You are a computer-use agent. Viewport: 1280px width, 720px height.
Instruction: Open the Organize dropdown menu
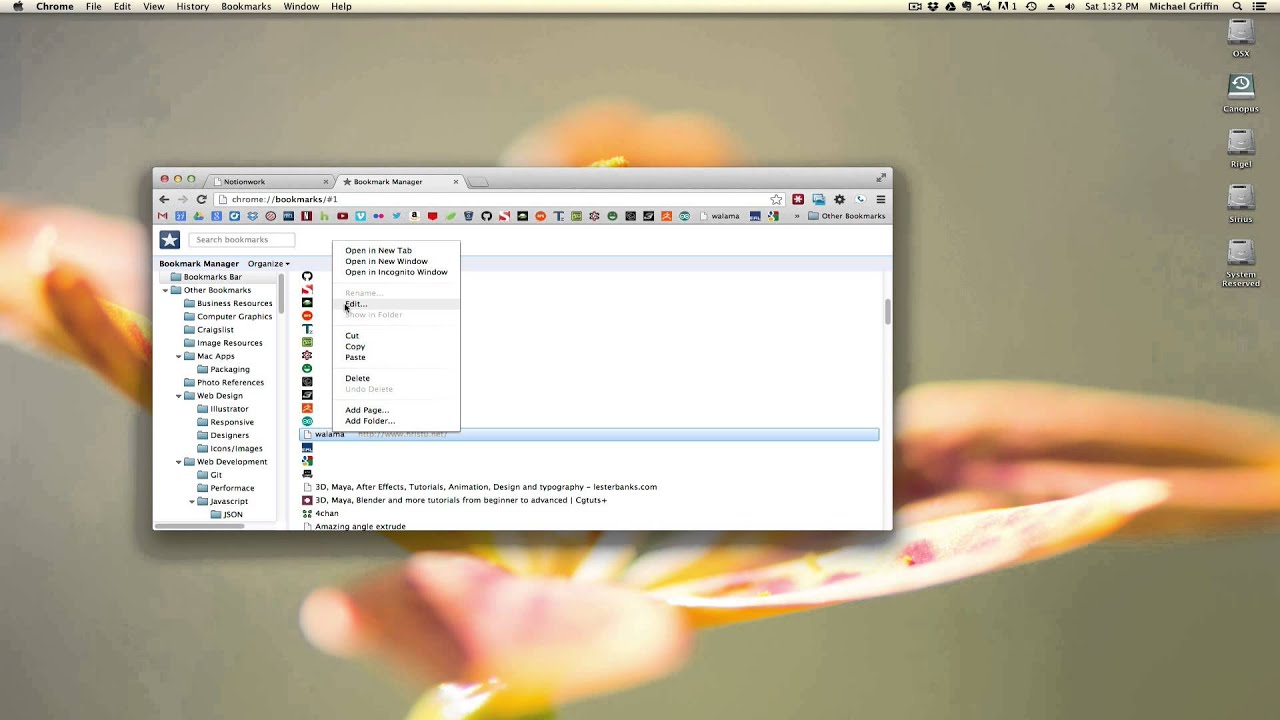[268, 264]
